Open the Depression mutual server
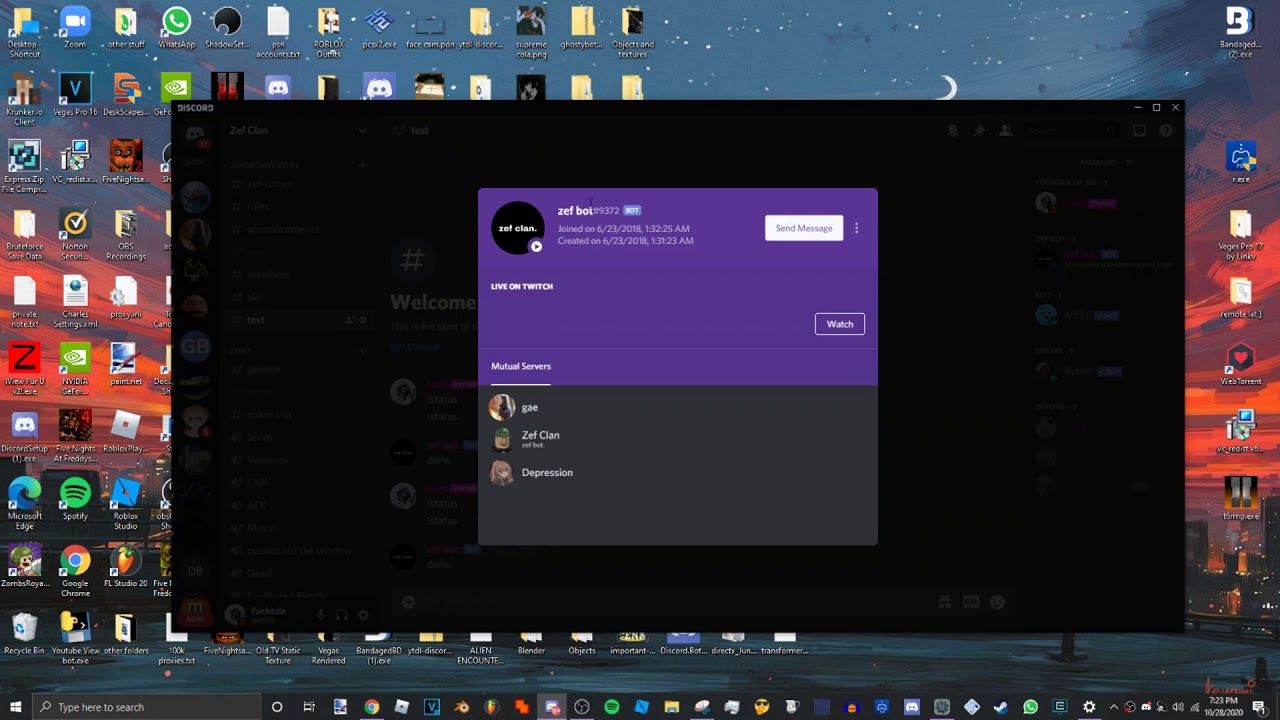 [677, 472]
